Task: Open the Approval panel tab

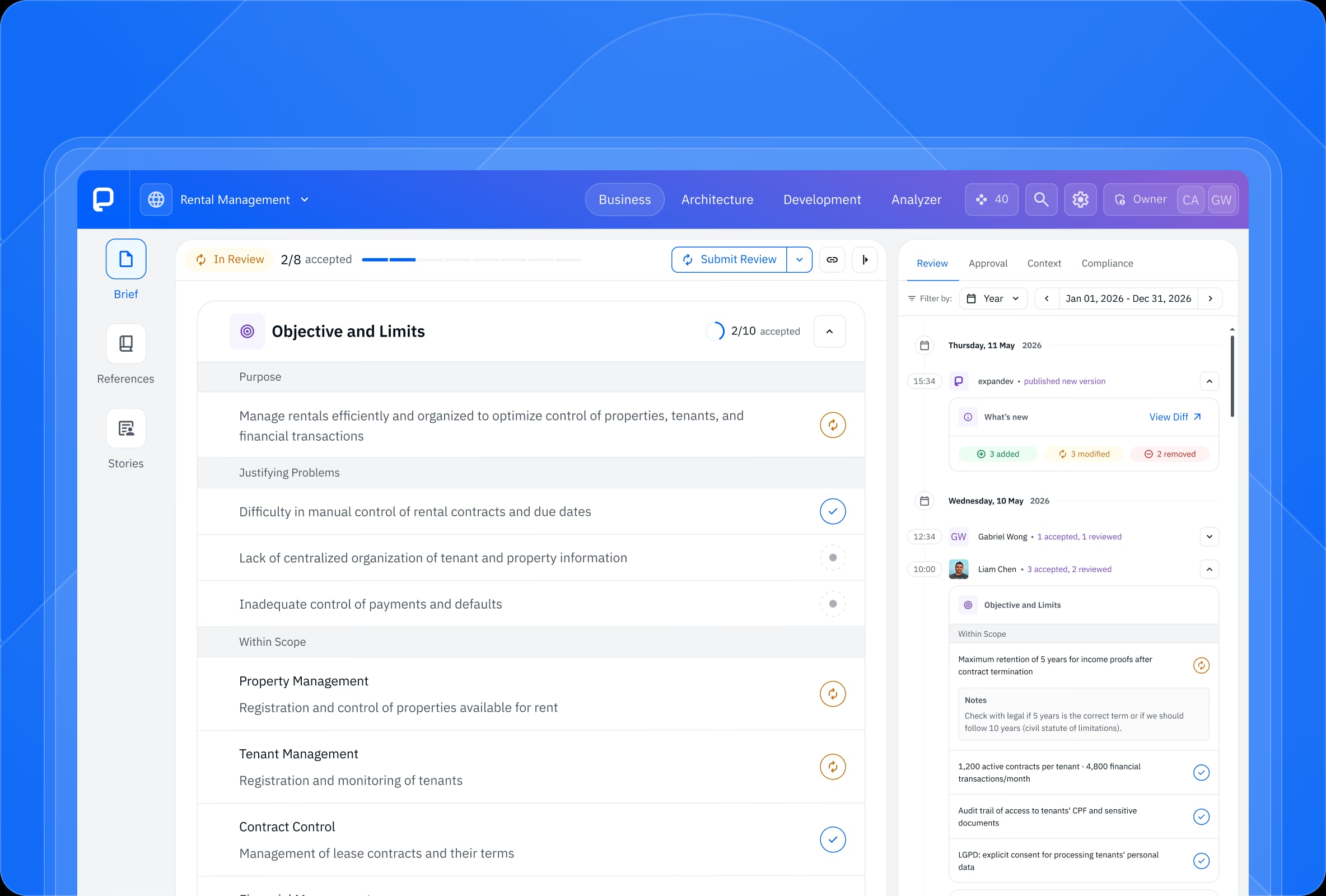Action: tap(988, 263)
